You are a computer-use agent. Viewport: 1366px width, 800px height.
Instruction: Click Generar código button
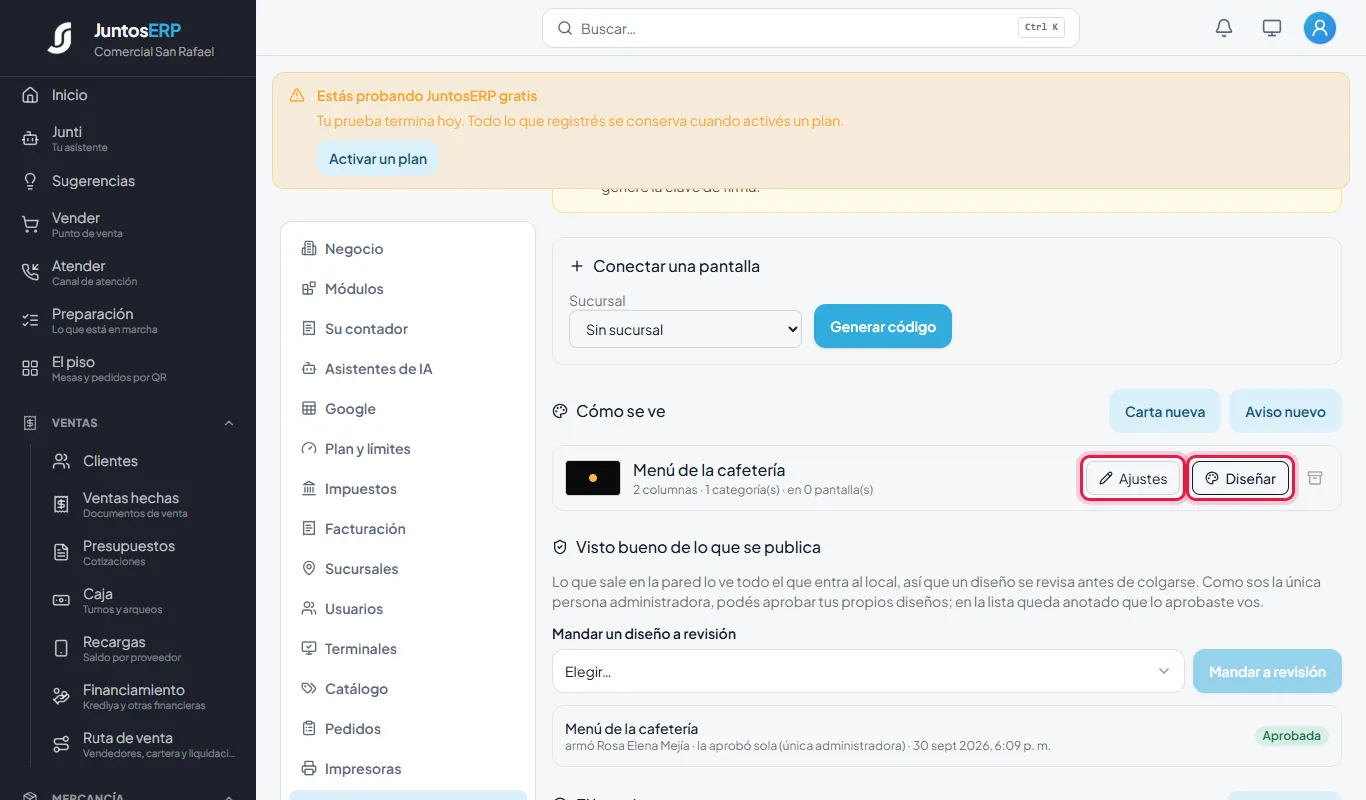(883, 327)
